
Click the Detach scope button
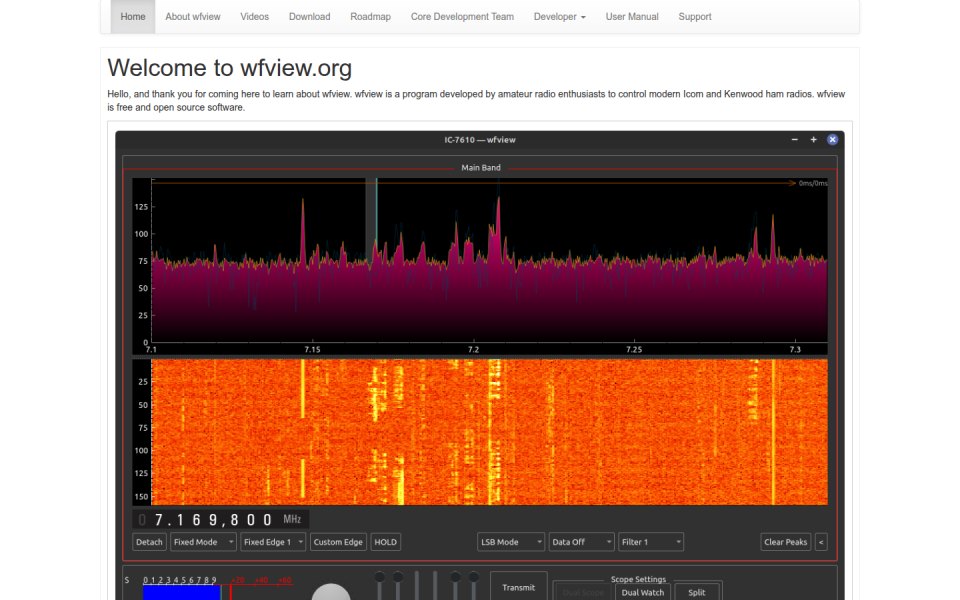pyautogui.click(x=149, y=542)
